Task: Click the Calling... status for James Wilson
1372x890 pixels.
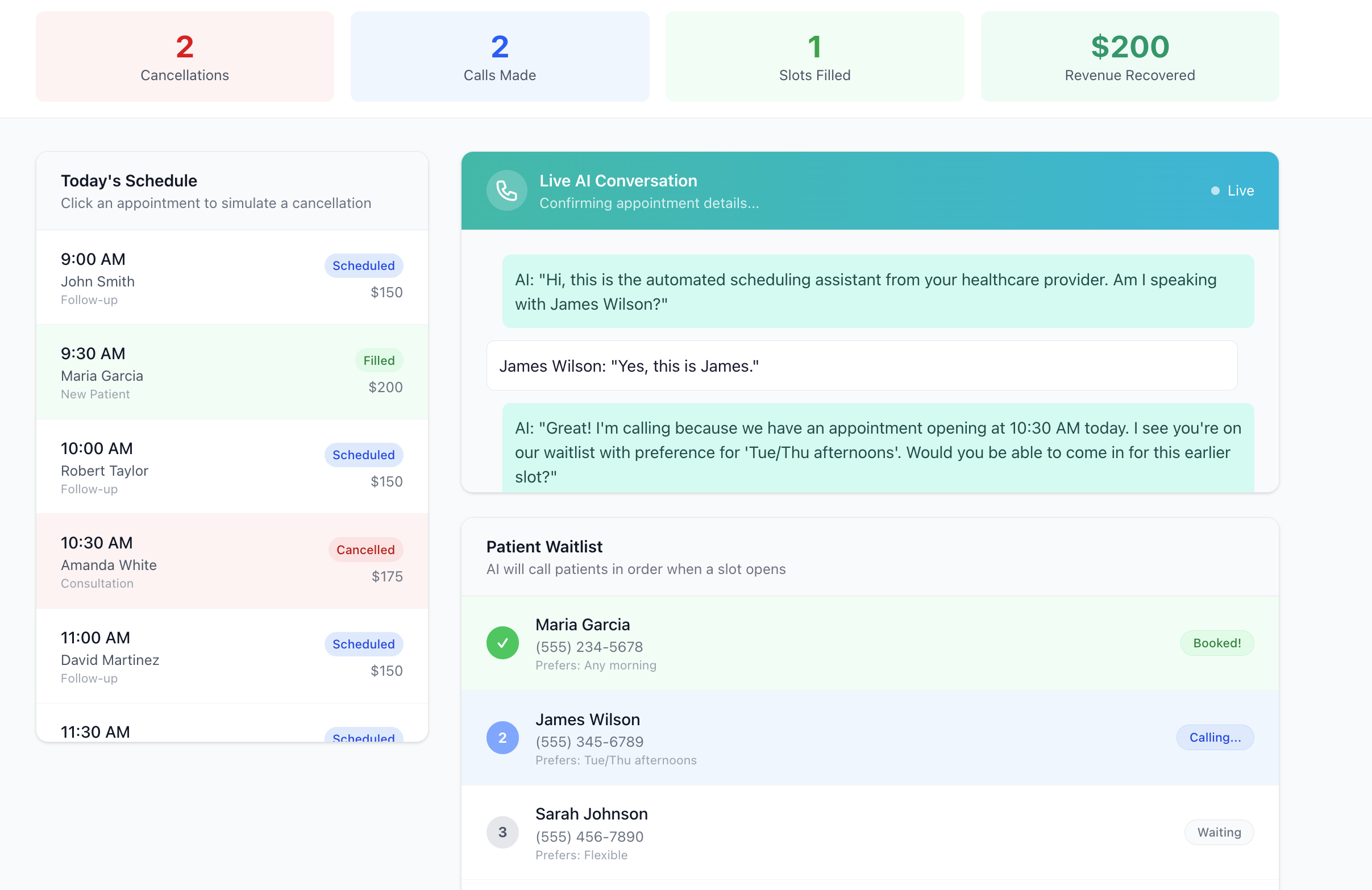Action: coord(1215,737)
